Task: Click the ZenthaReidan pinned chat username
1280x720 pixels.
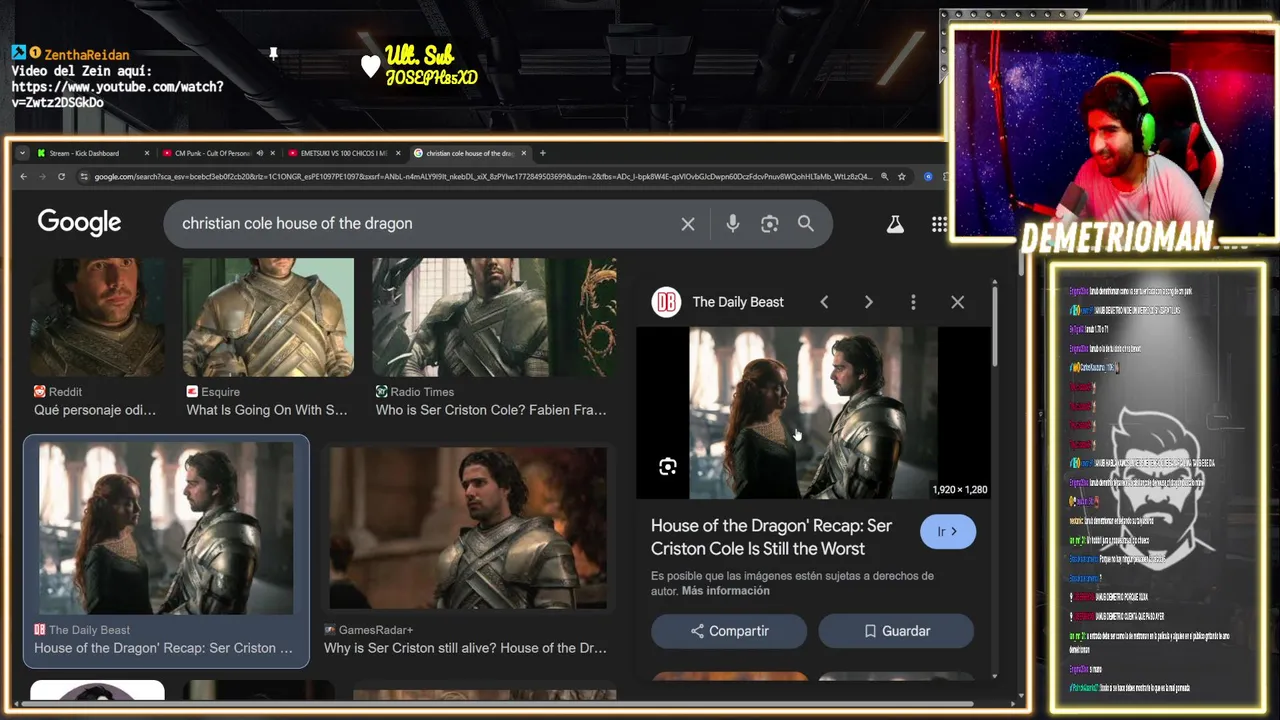Action: tap(87, 55)
